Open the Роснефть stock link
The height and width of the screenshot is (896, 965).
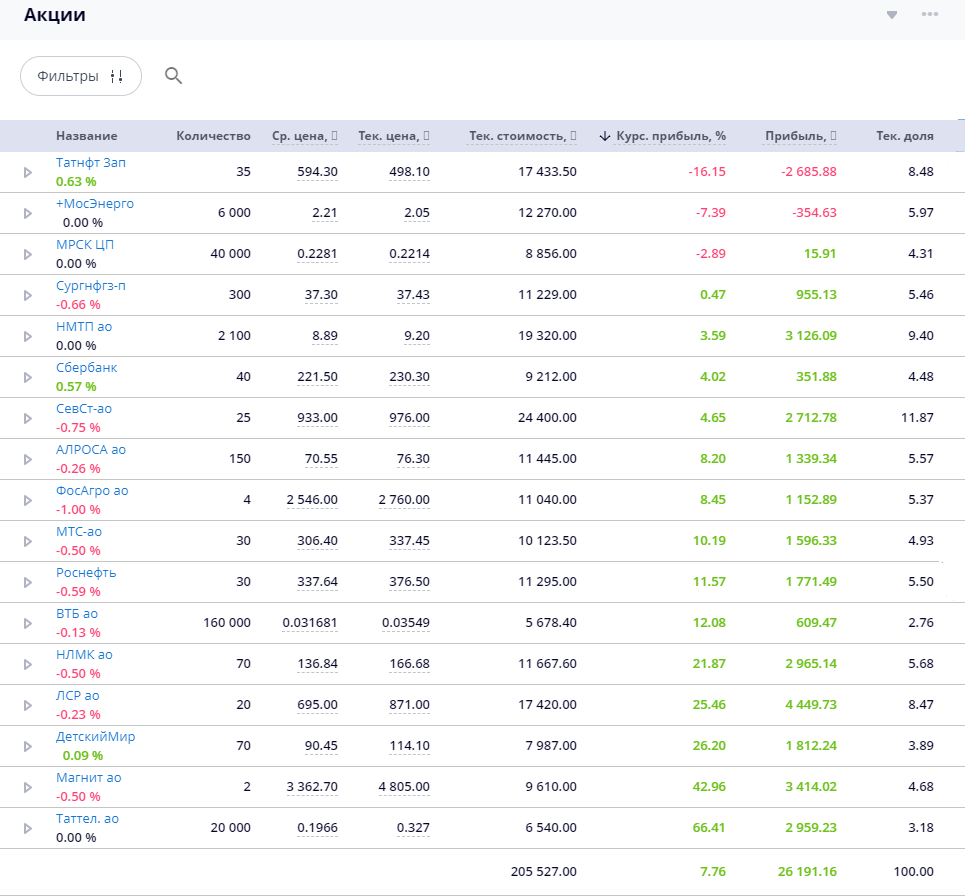86,573
